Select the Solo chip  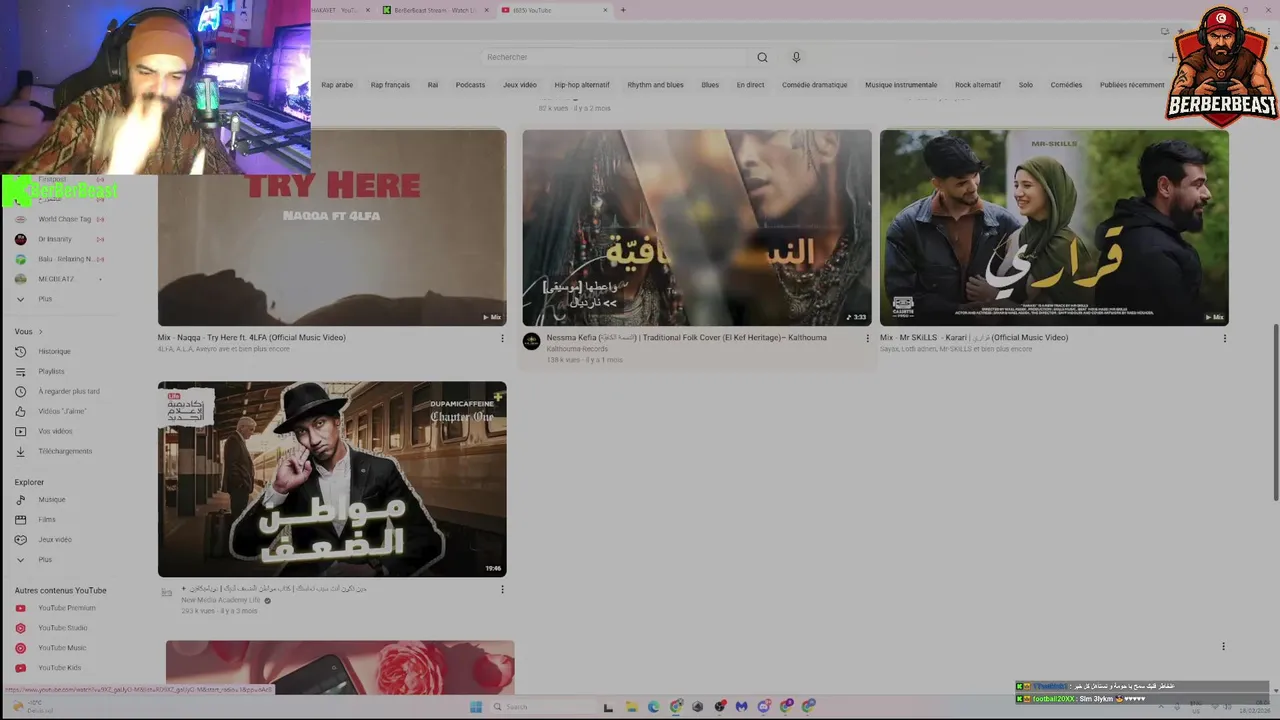point(1026,85)
